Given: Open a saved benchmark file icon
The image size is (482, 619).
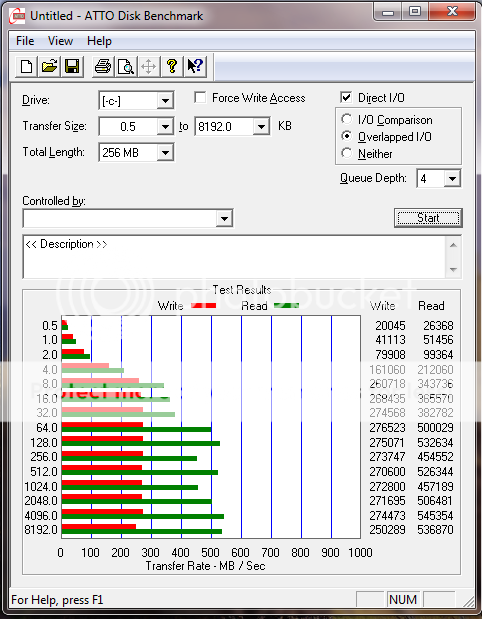Looking at the screenshot, I should coord(49,66).
